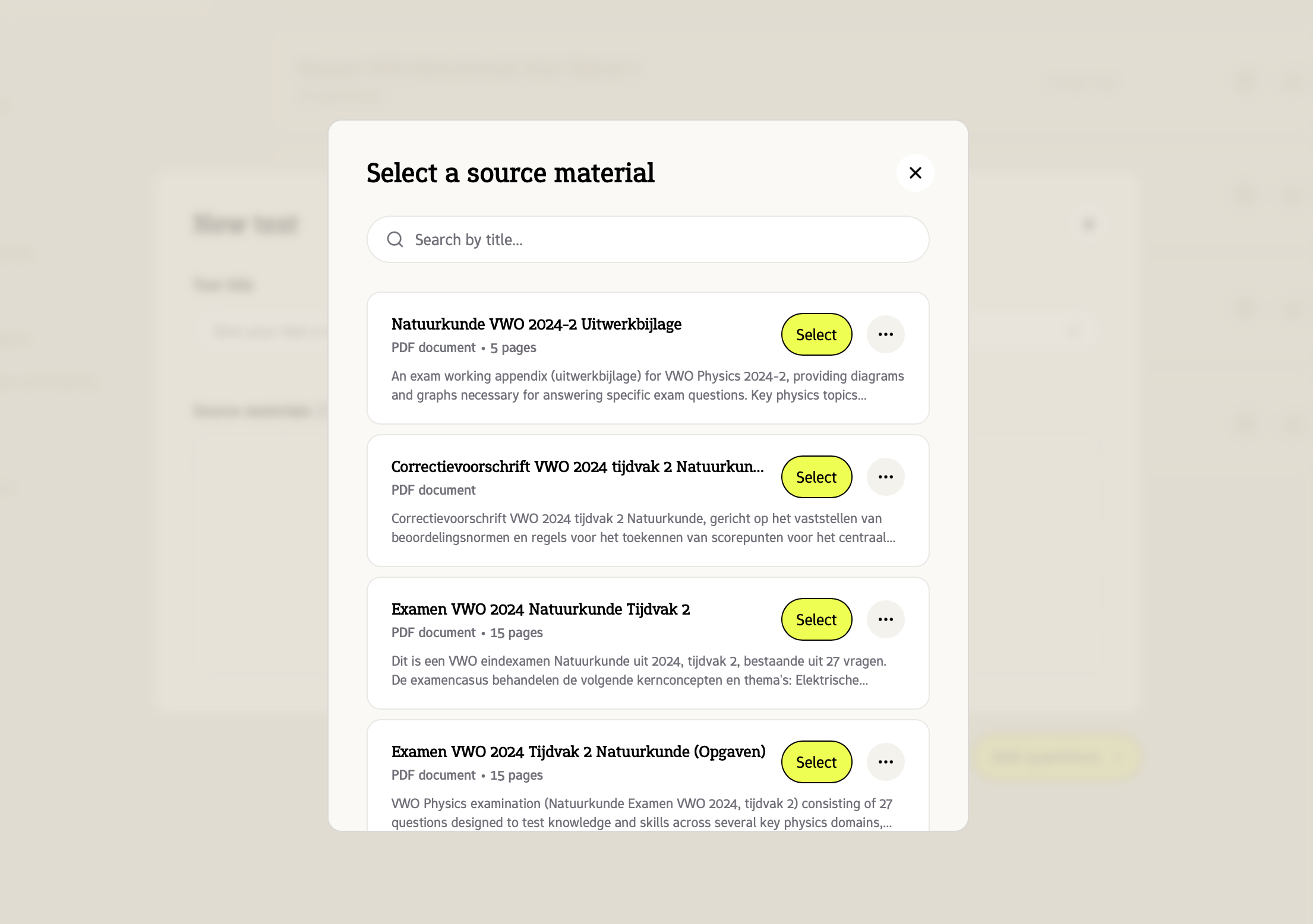This screenshot has width=1313, height=924.
Task: Click the VWO Physics examination description text
Action: (641, 813)
